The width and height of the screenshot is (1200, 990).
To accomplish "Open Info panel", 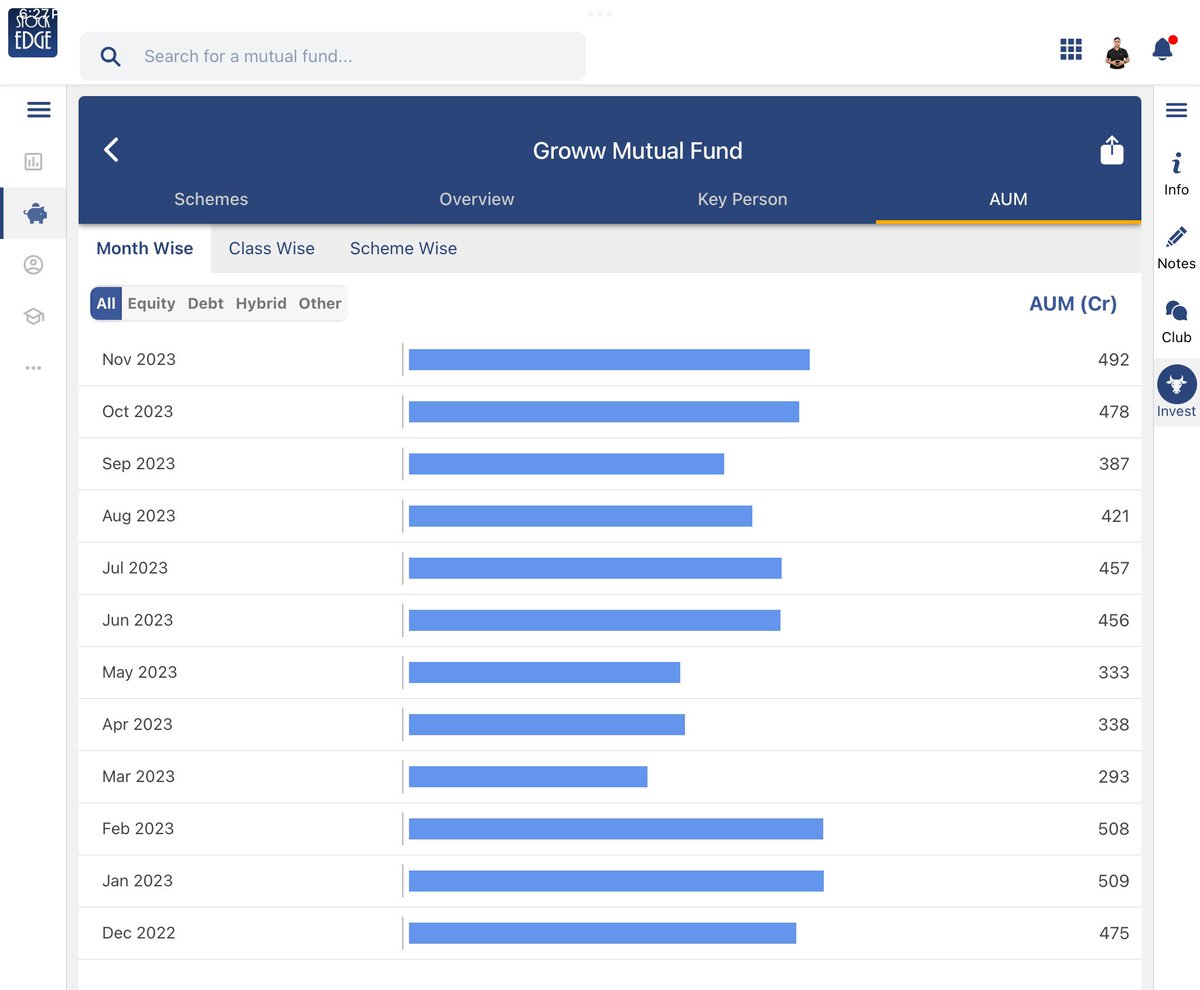I will [x=1177, y=174].
